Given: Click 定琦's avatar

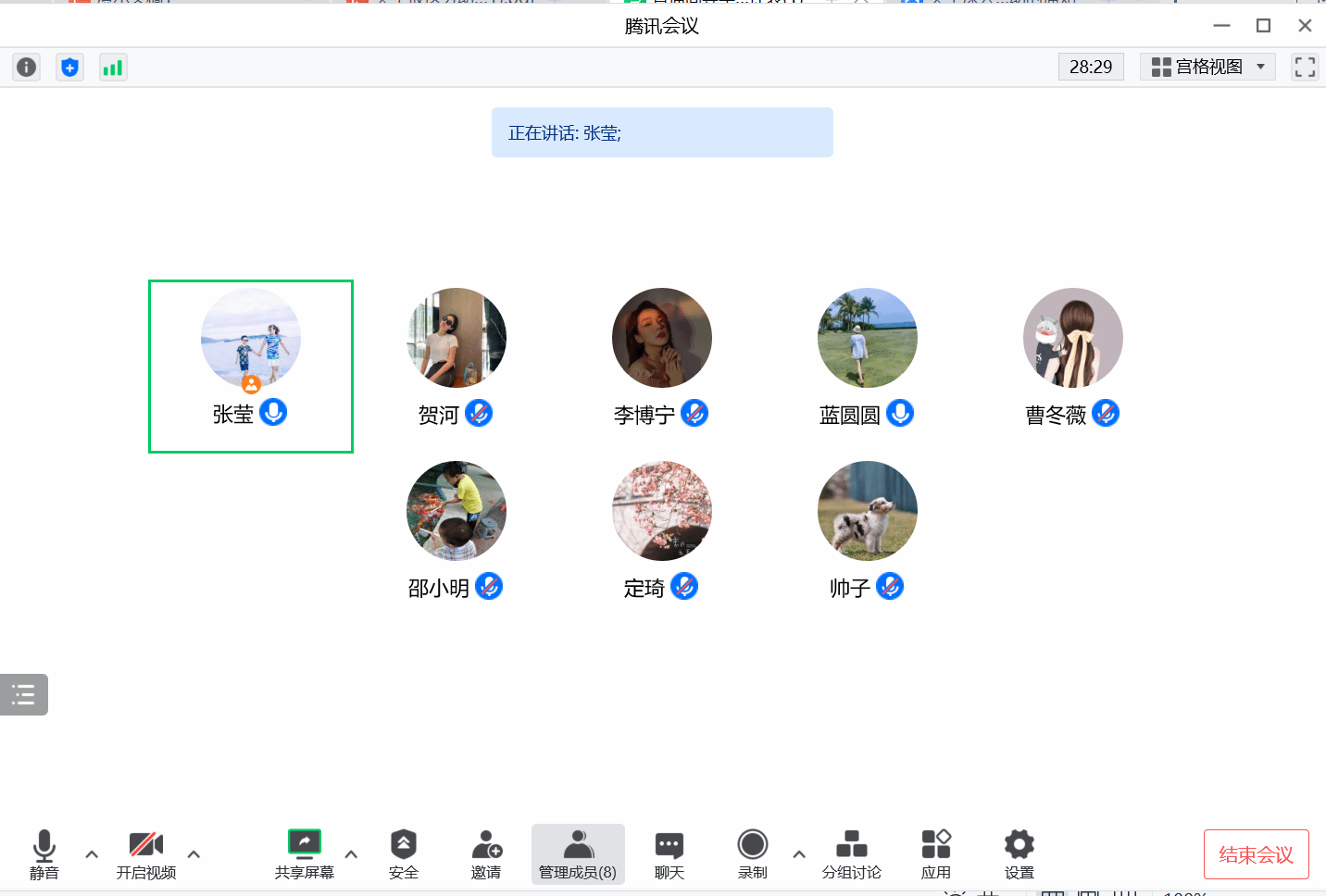Looking at the screenshot, I should coord(662,511).
